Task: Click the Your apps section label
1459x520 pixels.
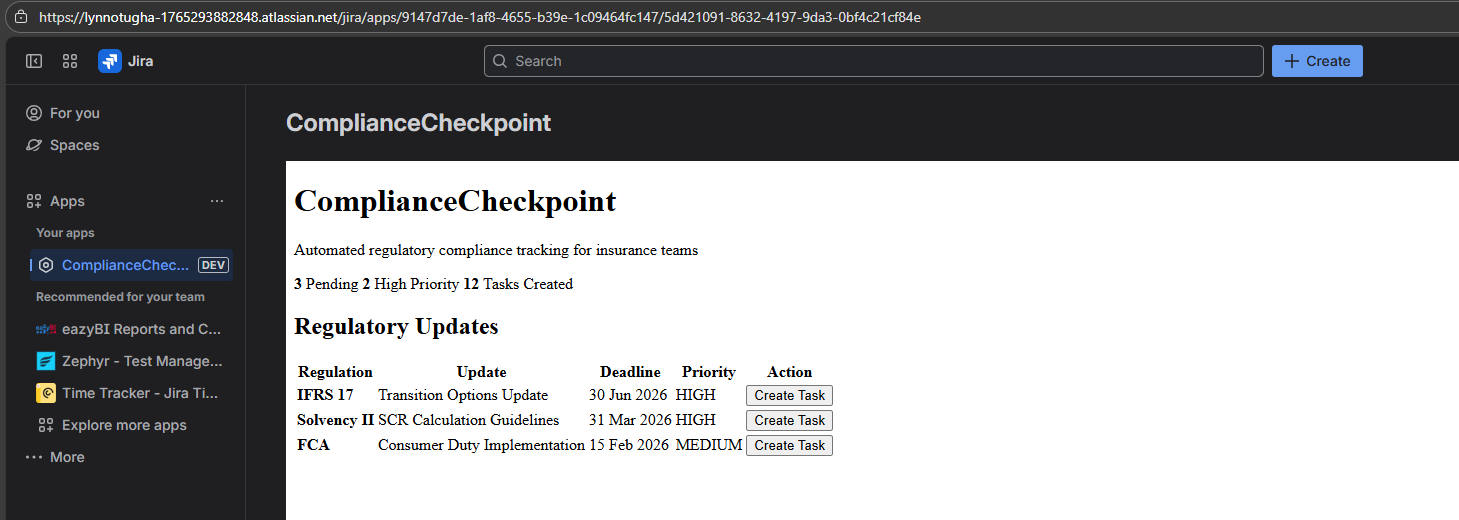Action: pyautogui.click(x=65, y=233)
